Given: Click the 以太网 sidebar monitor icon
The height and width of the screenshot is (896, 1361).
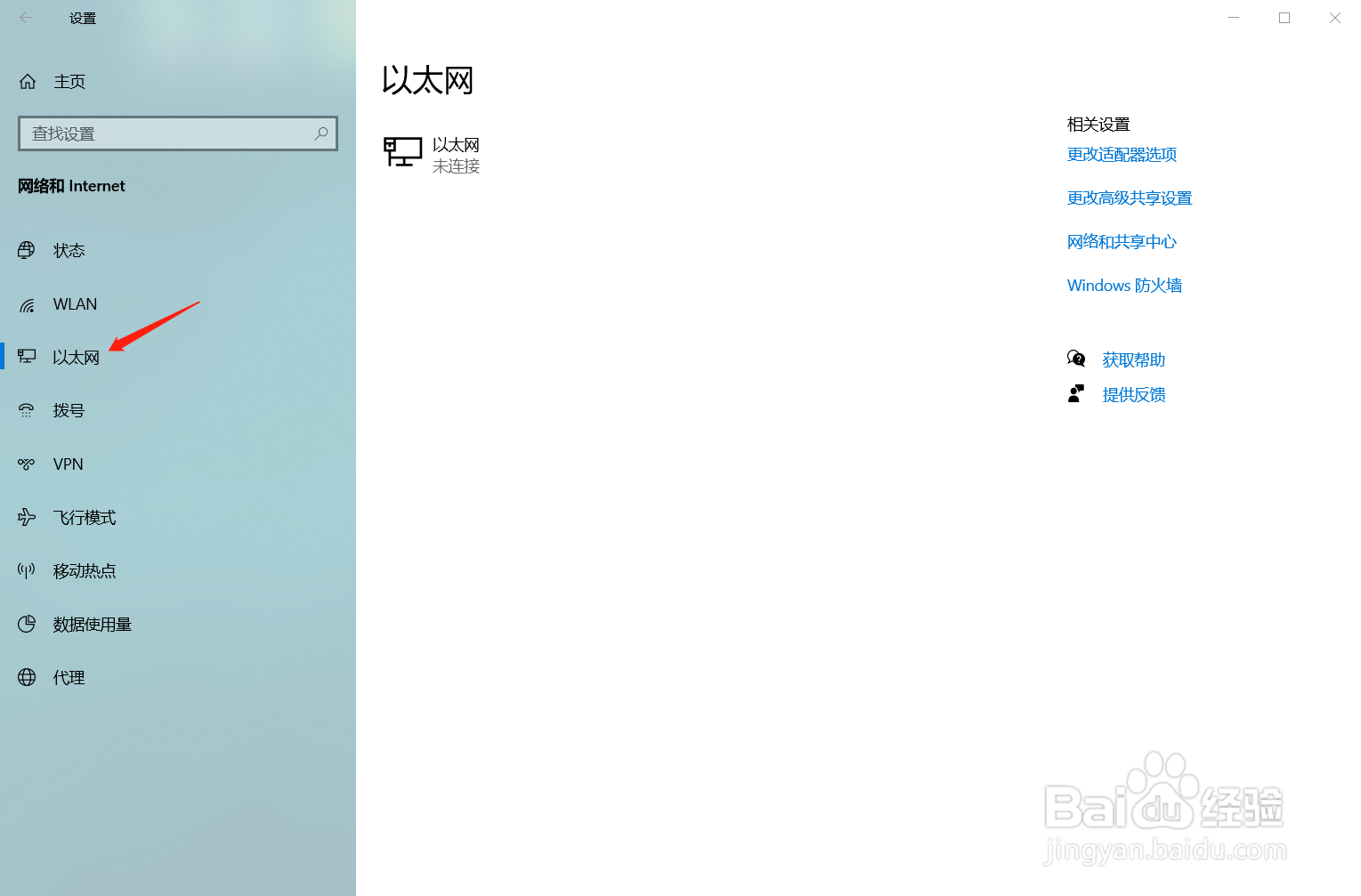Looking at the screenshot, I should tap(27, 357).
